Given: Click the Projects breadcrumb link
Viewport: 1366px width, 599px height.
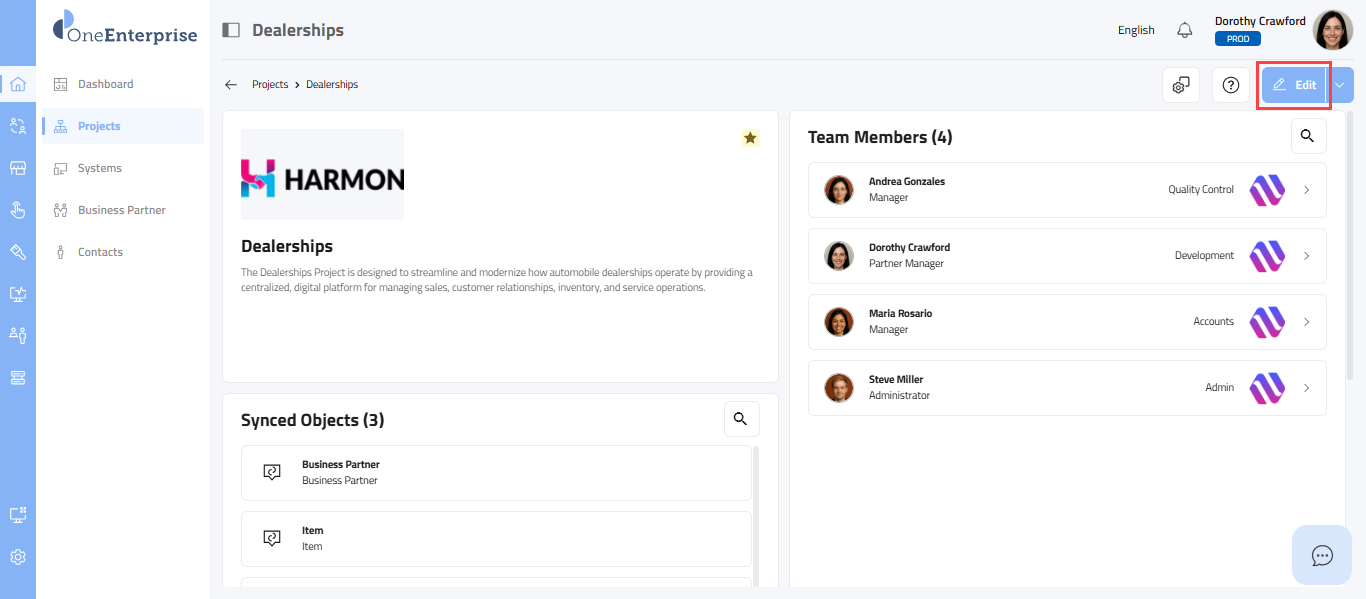Looking at the screenshot, I should 270,85.
